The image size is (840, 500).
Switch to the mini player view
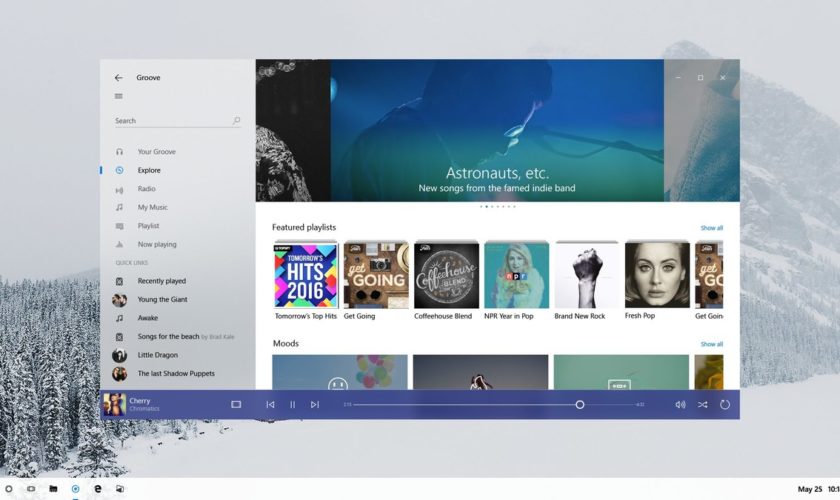[236, 405]
